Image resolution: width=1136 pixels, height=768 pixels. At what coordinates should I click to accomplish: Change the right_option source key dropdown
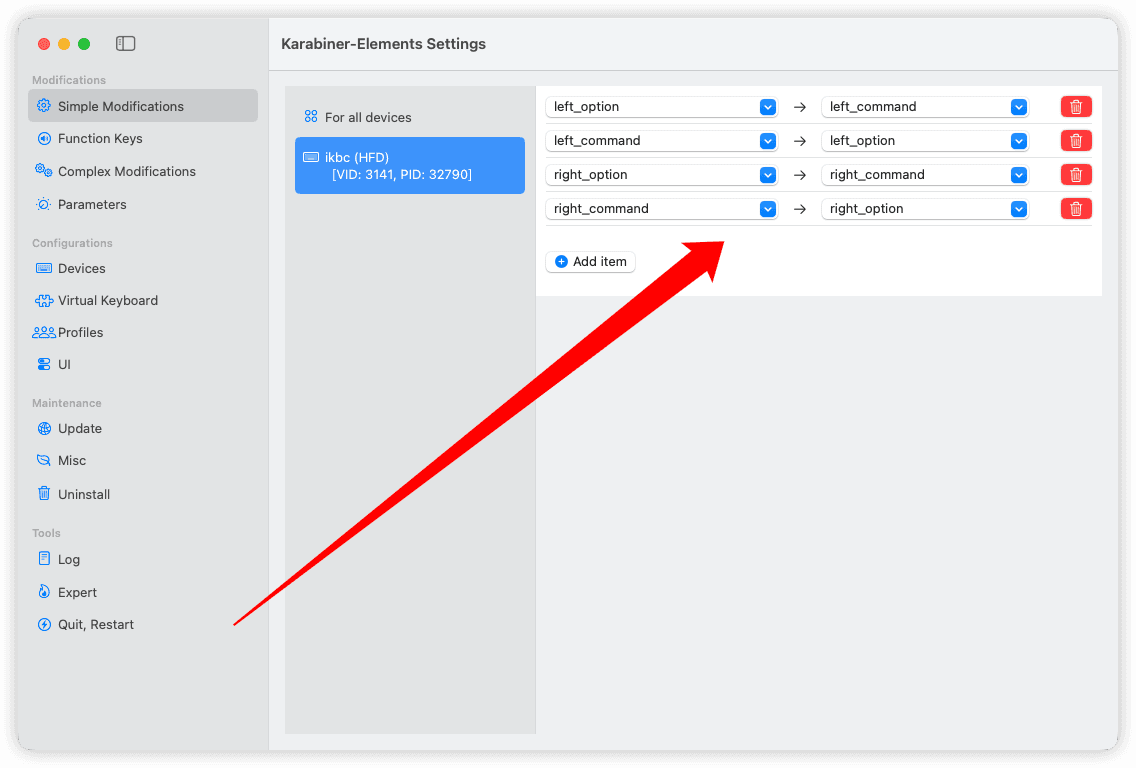(664, 175)
